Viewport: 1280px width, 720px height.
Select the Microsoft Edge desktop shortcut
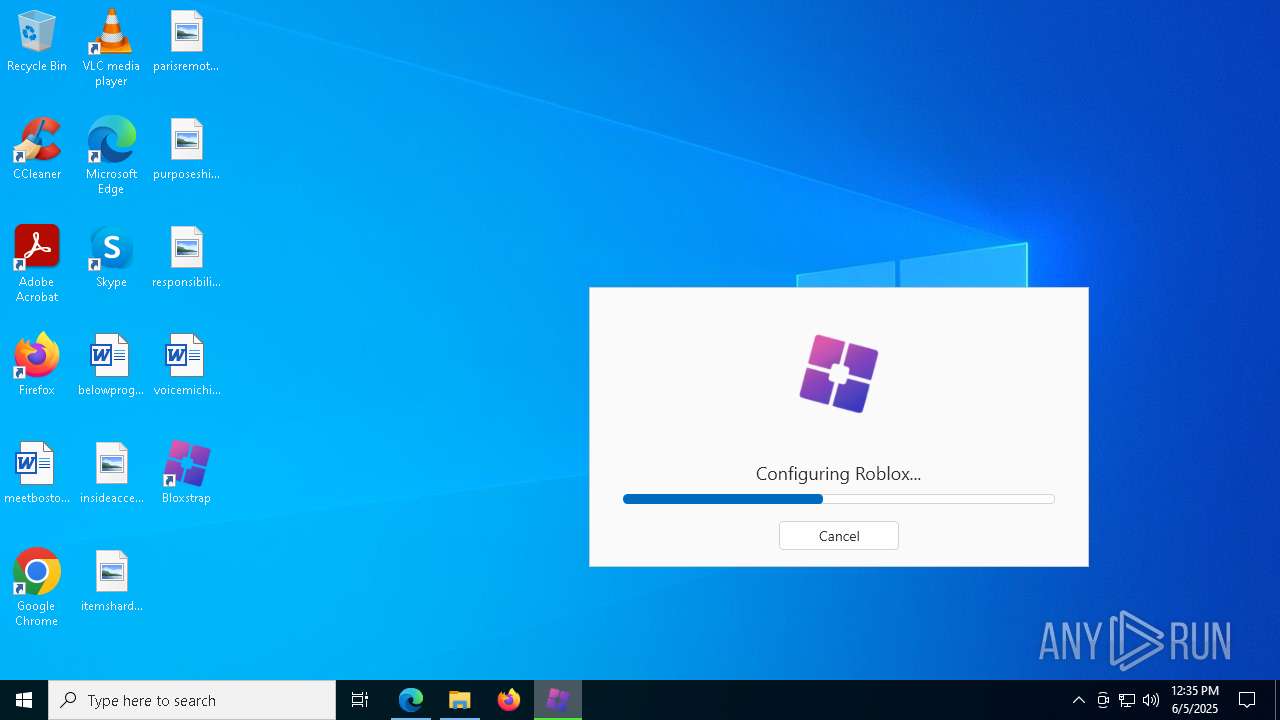point(111,156)
